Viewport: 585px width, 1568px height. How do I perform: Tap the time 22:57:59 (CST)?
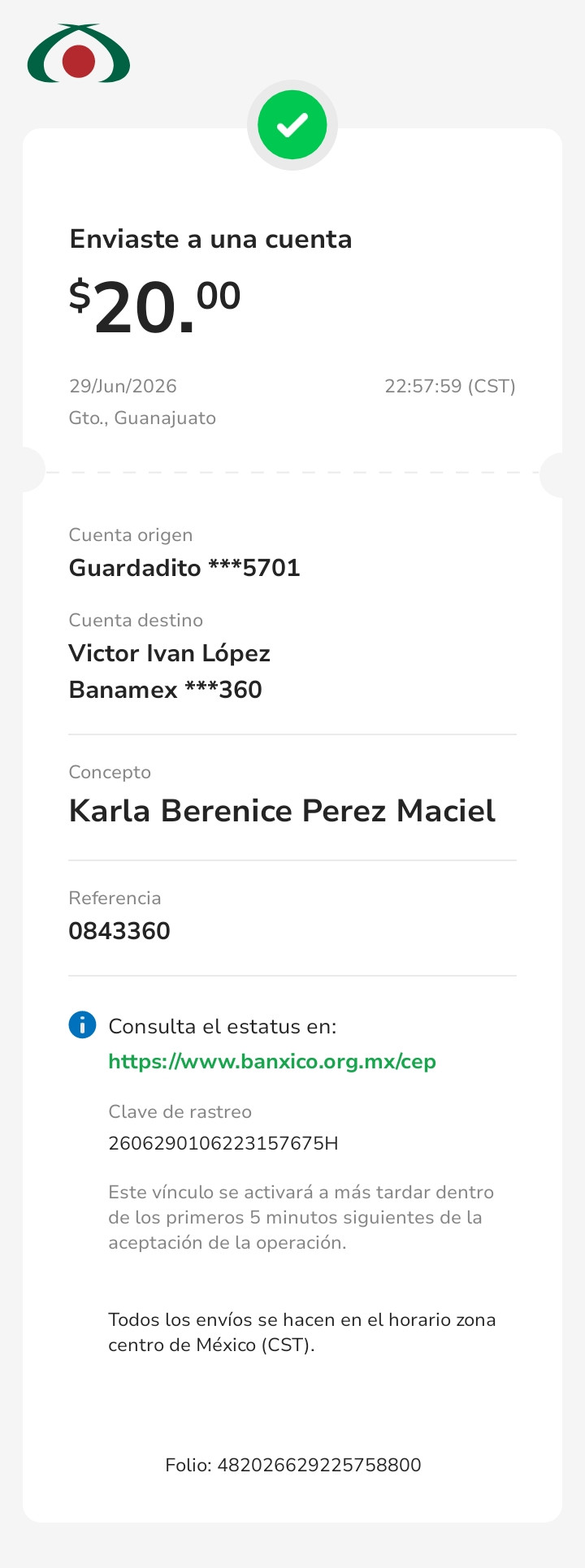pos(450,386)
